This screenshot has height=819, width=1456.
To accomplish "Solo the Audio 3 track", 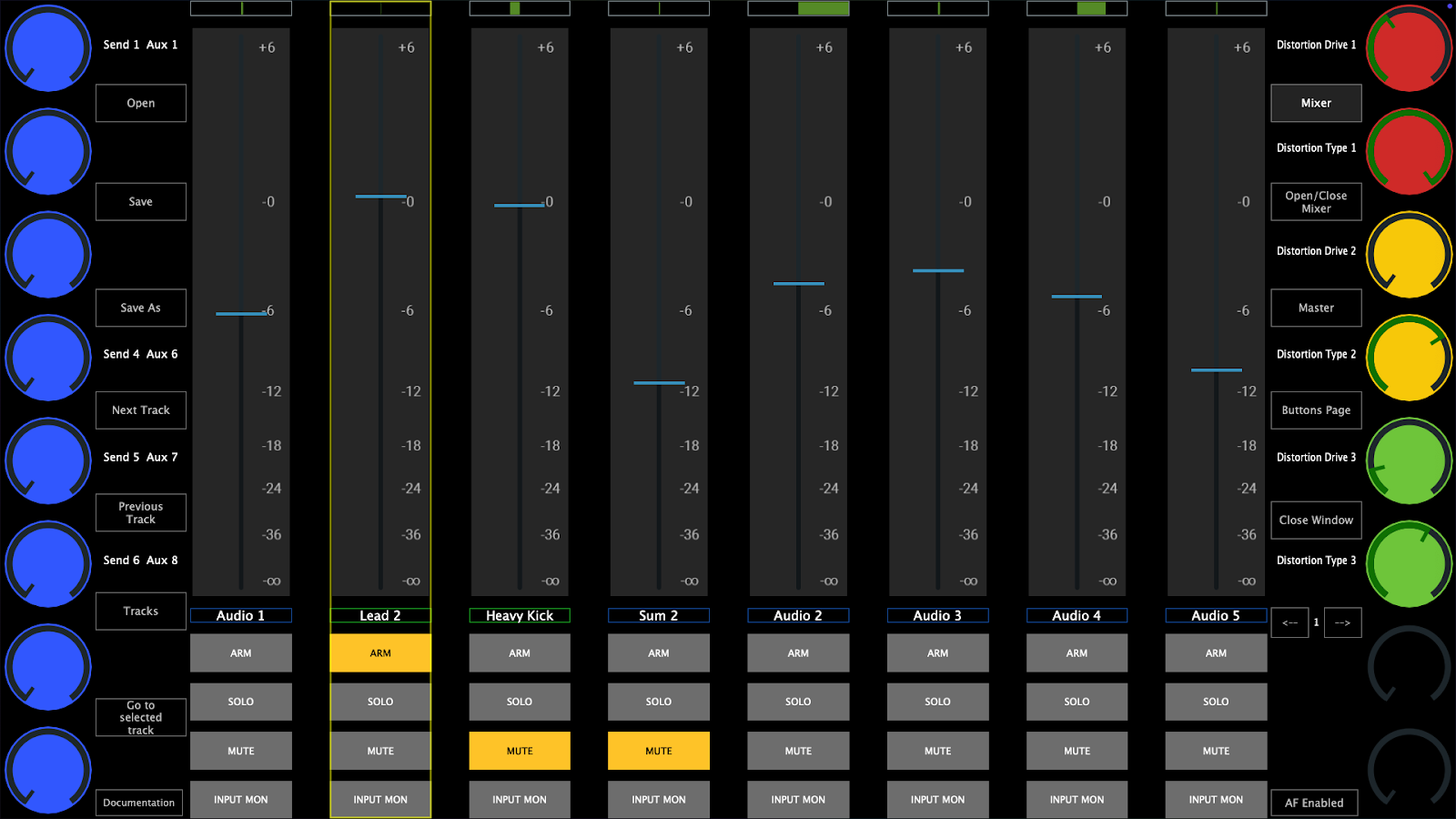I will [937, 702].
